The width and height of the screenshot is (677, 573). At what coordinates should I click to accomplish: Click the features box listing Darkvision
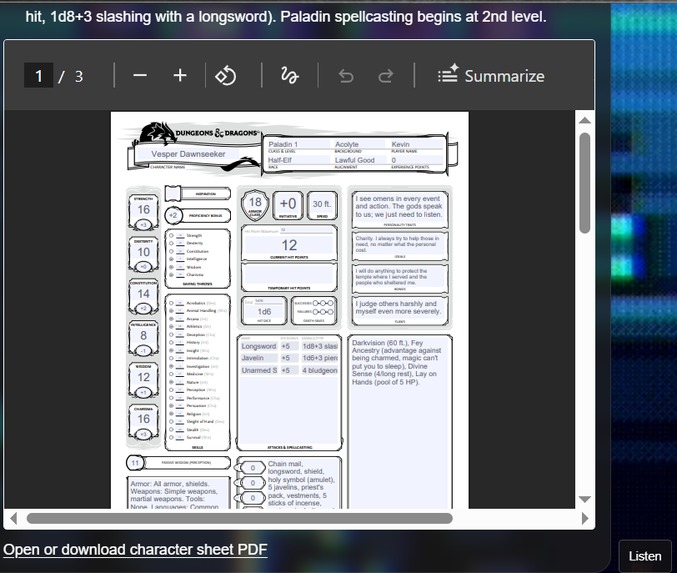click(x=400, y=421)
